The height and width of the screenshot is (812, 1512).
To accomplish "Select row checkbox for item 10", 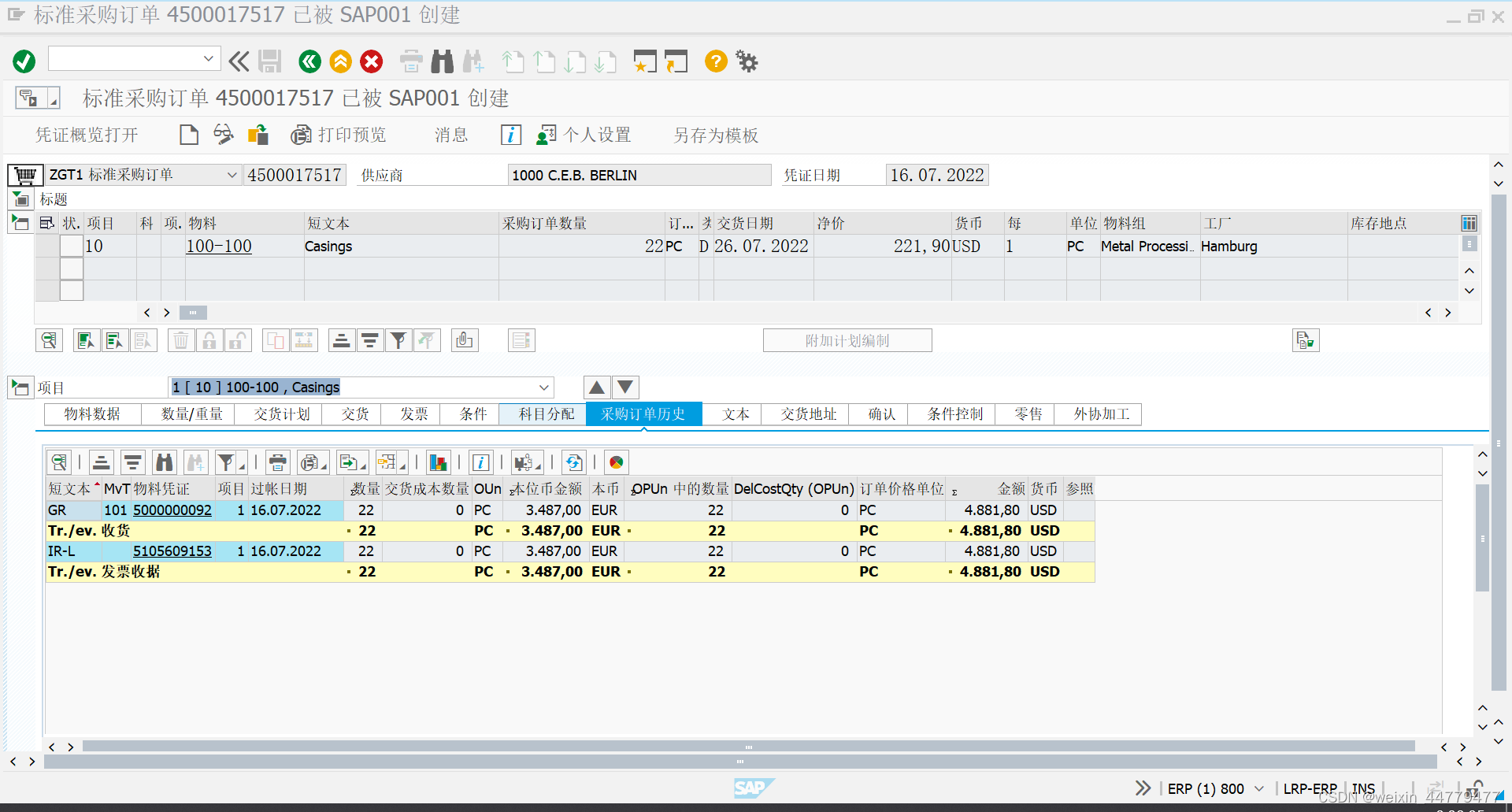I will click(72, 246).
